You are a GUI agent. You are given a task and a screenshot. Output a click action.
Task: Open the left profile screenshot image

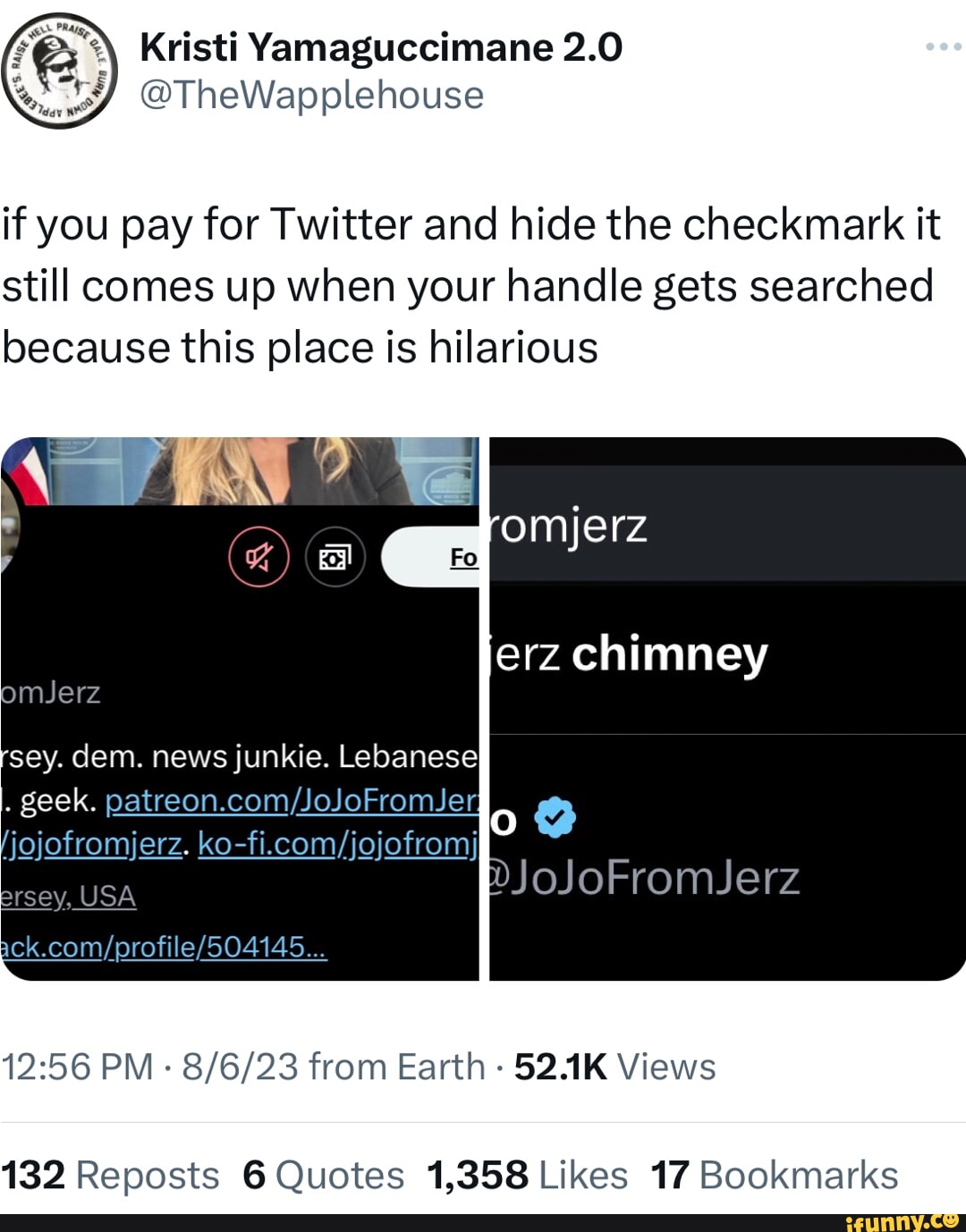[240, 706]
